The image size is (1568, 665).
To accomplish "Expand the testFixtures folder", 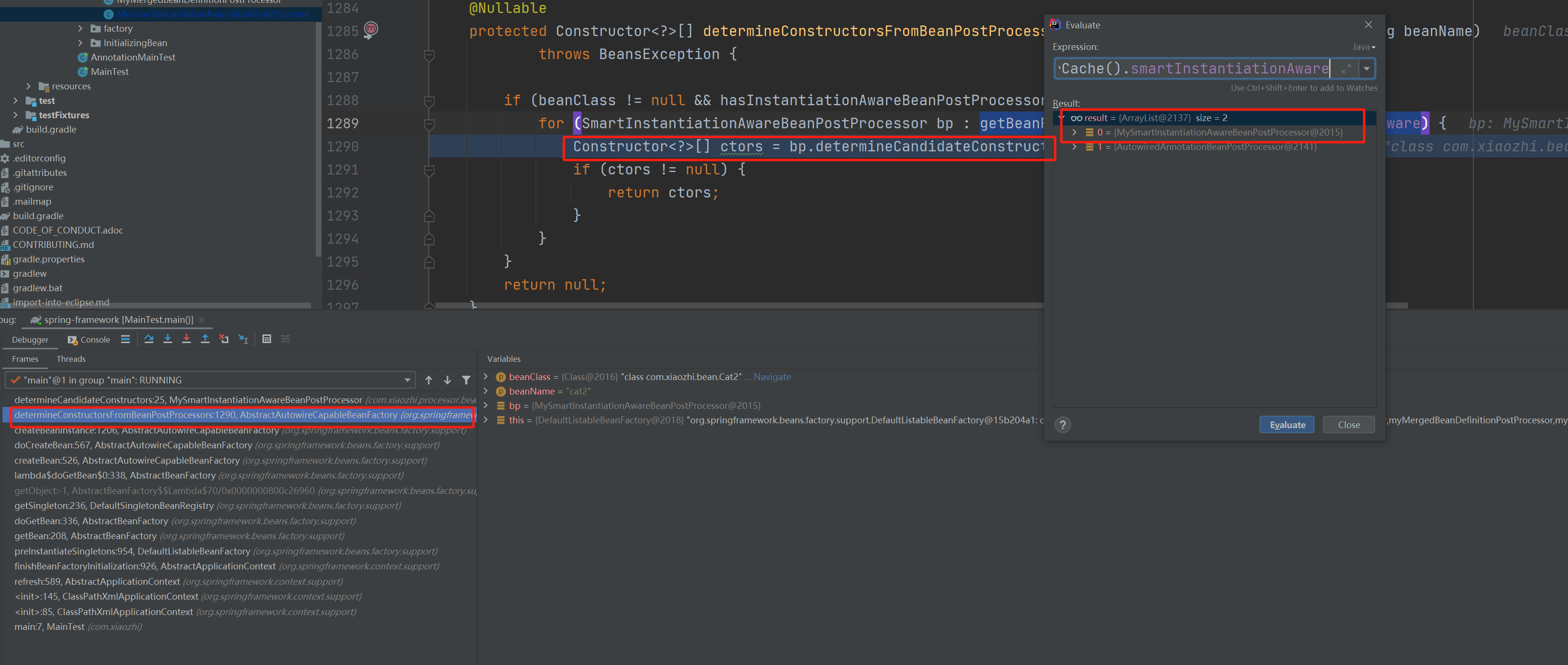I will 16,115.
